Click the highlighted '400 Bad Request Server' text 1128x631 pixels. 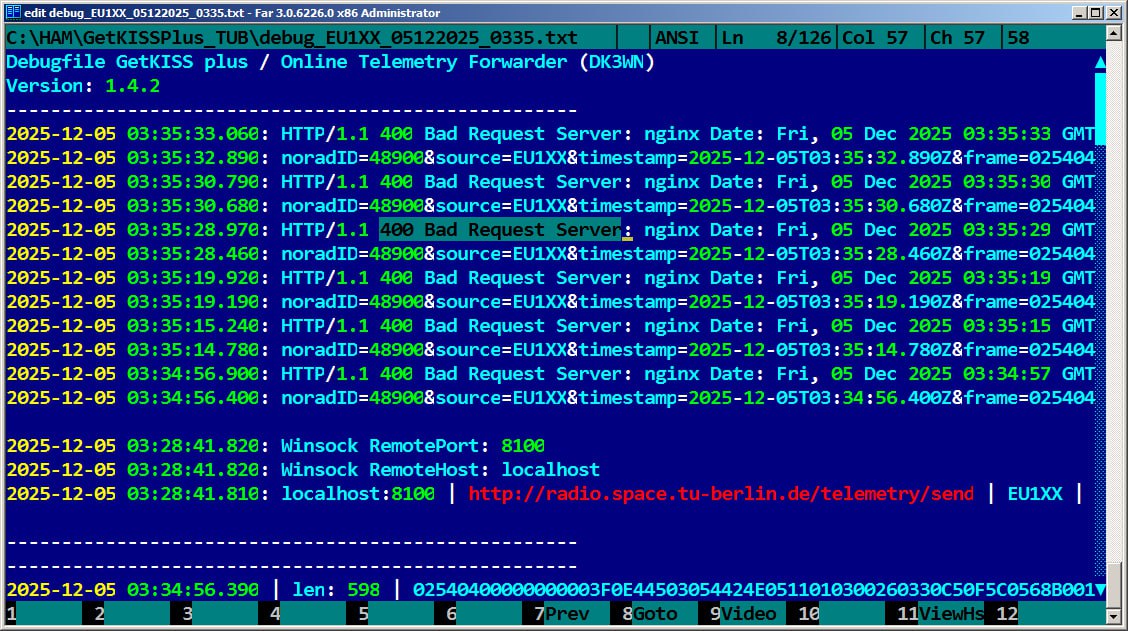(x=500, y=230)
